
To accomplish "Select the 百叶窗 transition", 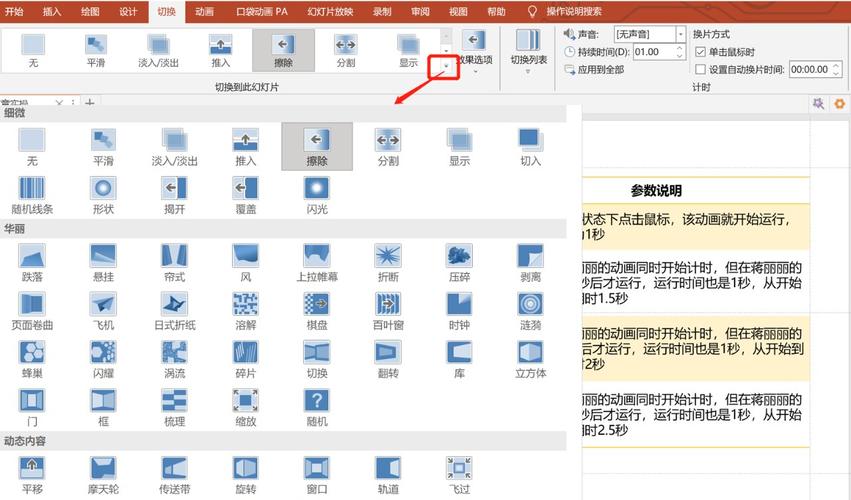I will click(388, 311).
